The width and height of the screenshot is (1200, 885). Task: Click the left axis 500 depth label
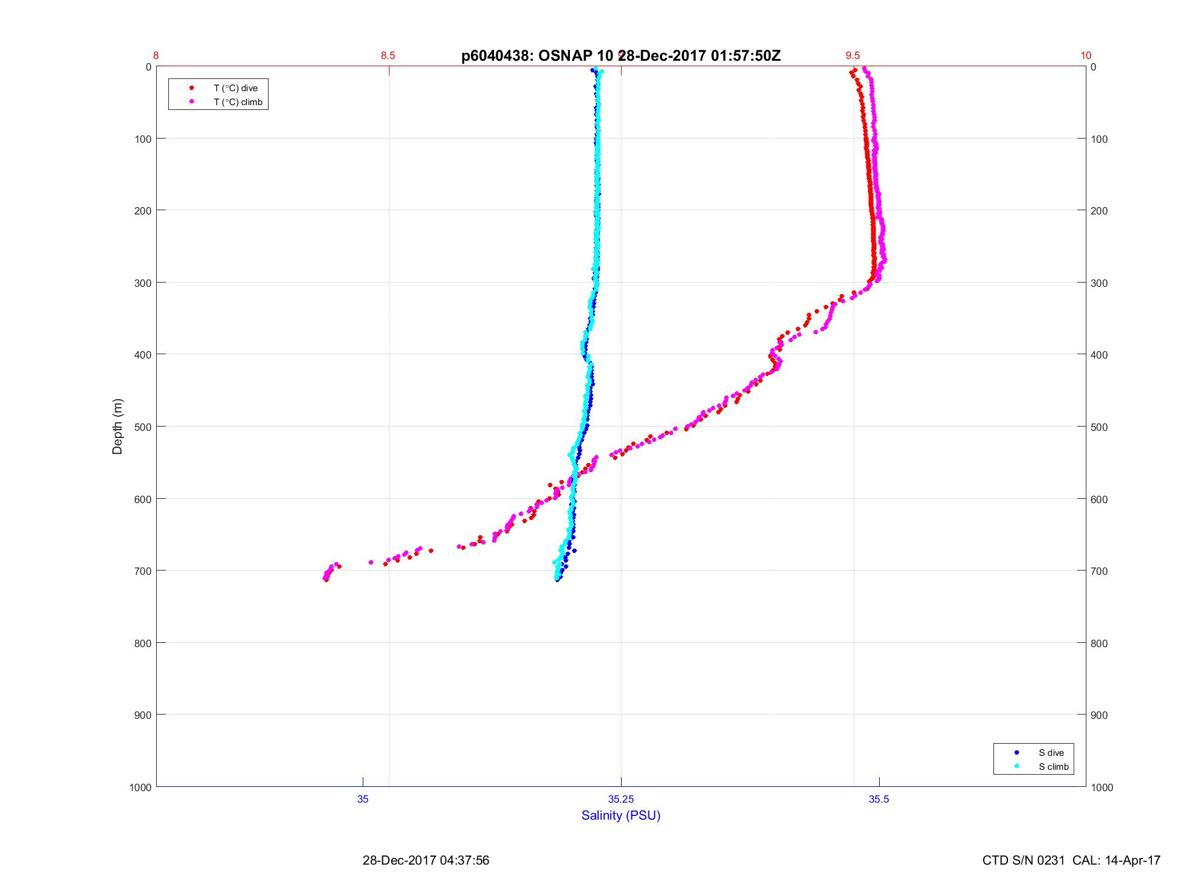pos(142,427)
